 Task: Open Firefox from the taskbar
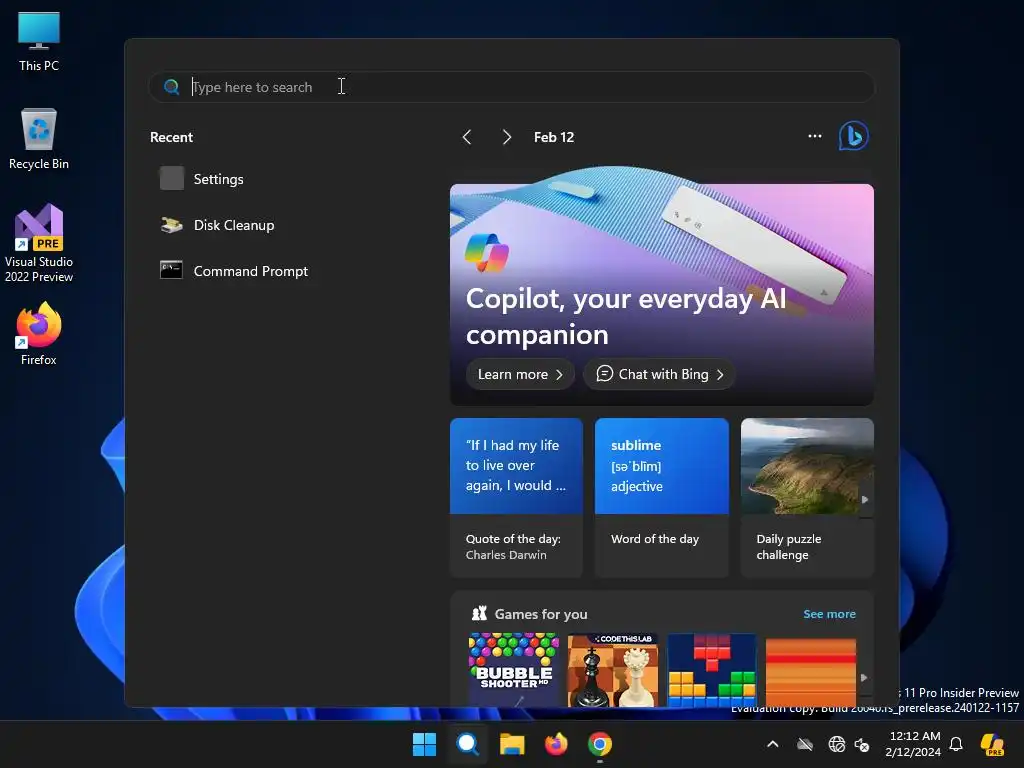pos(556,744)
